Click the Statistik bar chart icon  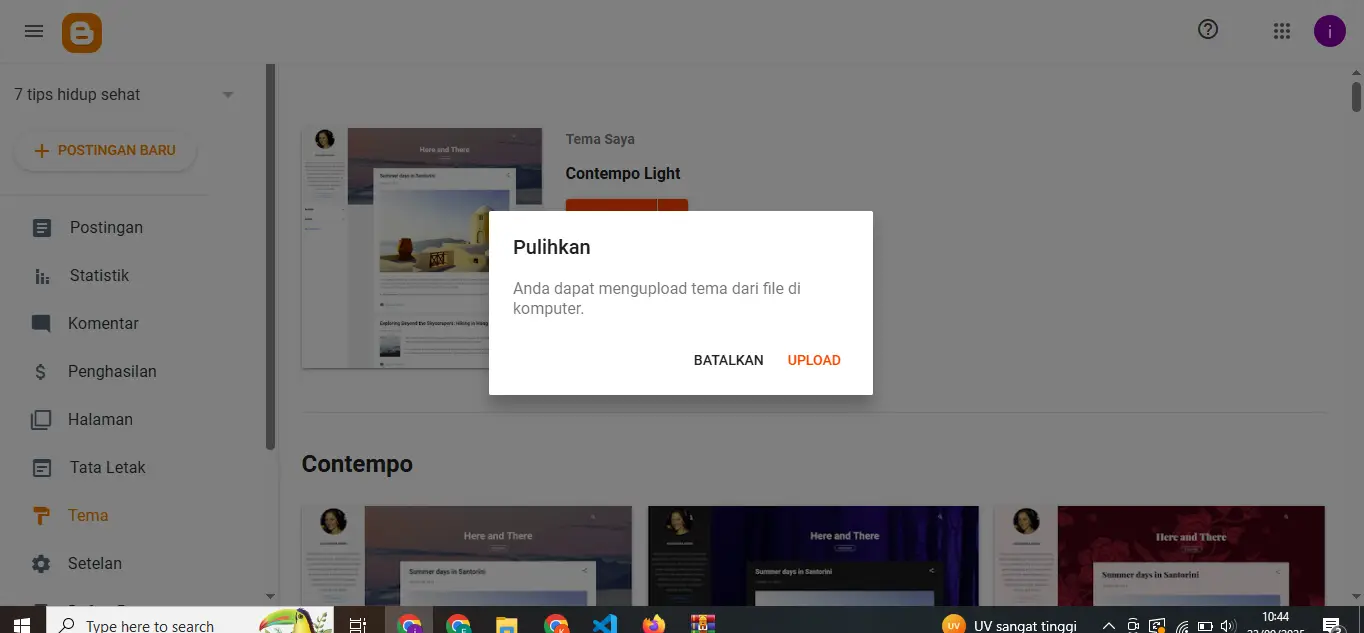pyautogui.click(x=41, y=276)
